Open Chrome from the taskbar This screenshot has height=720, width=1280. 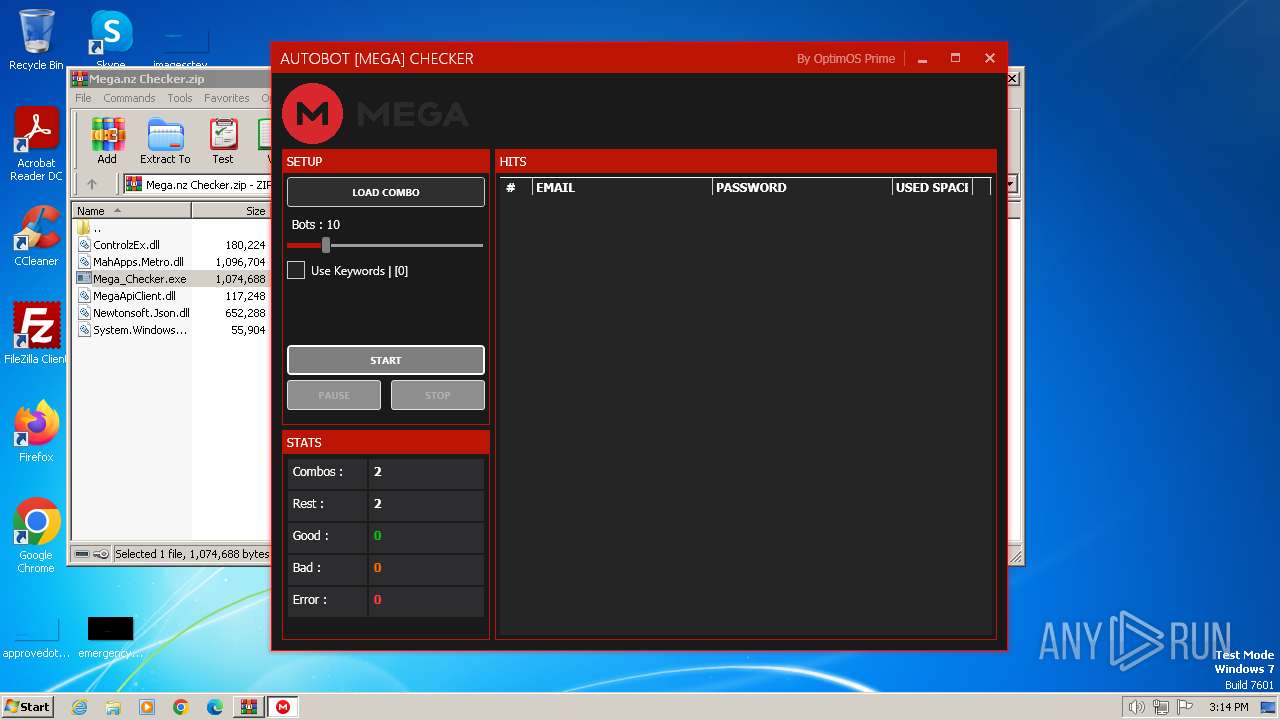pos(181,707)
